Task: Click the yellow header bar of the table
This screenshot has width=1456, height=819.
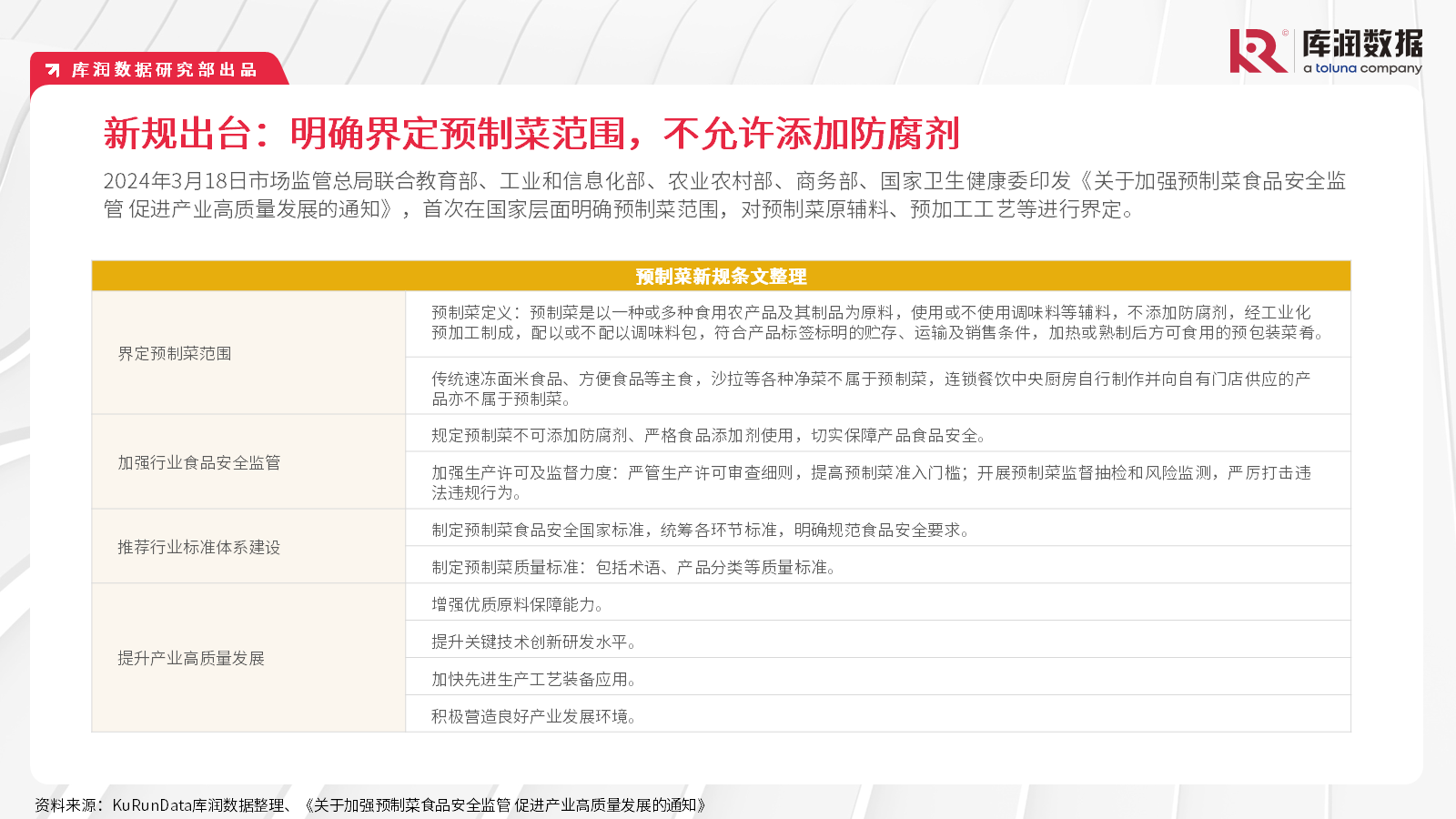Action: click(x=722, y=275)
